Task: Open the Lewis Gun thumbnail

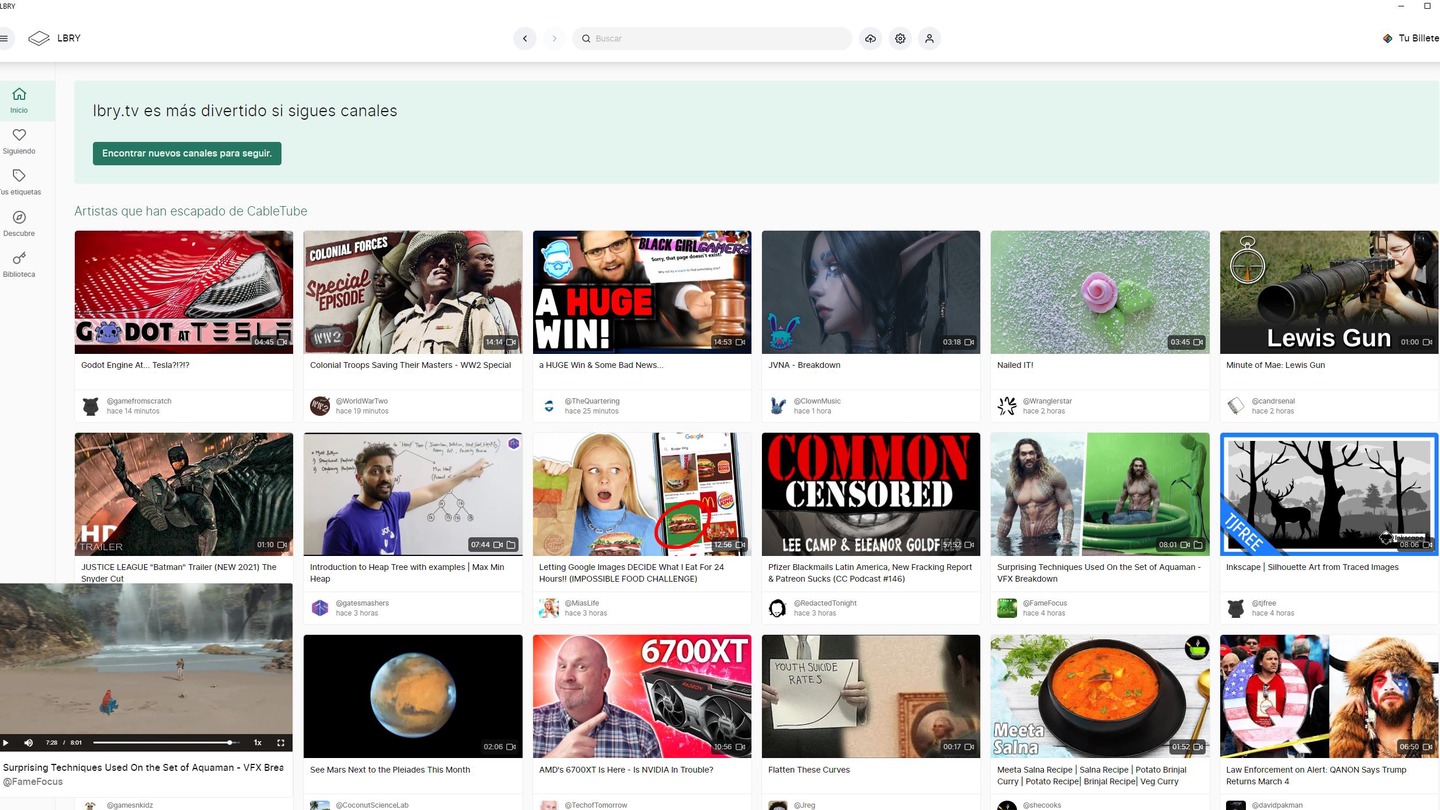Action: (x=1329, y=292)
